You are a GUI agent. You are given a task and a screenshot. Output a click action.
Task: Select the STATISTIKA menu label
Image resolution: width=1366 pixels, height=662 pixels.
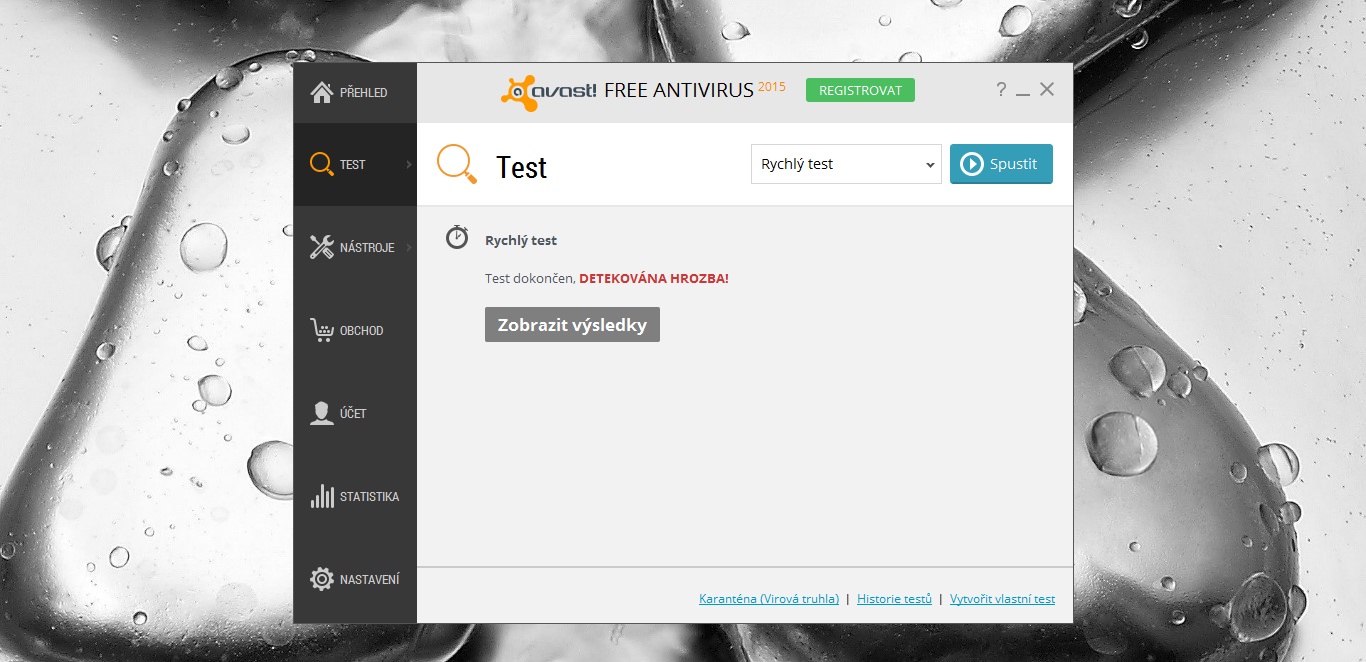pos(369,497)
